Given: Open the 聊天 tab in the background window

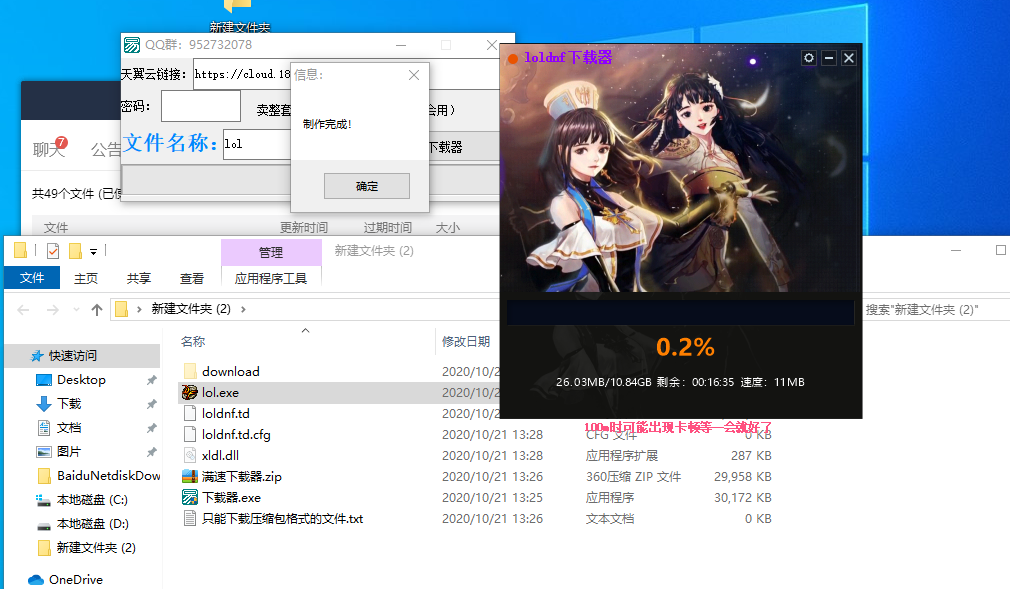Looking at the screenshot, I should click(x=48, y=150).
